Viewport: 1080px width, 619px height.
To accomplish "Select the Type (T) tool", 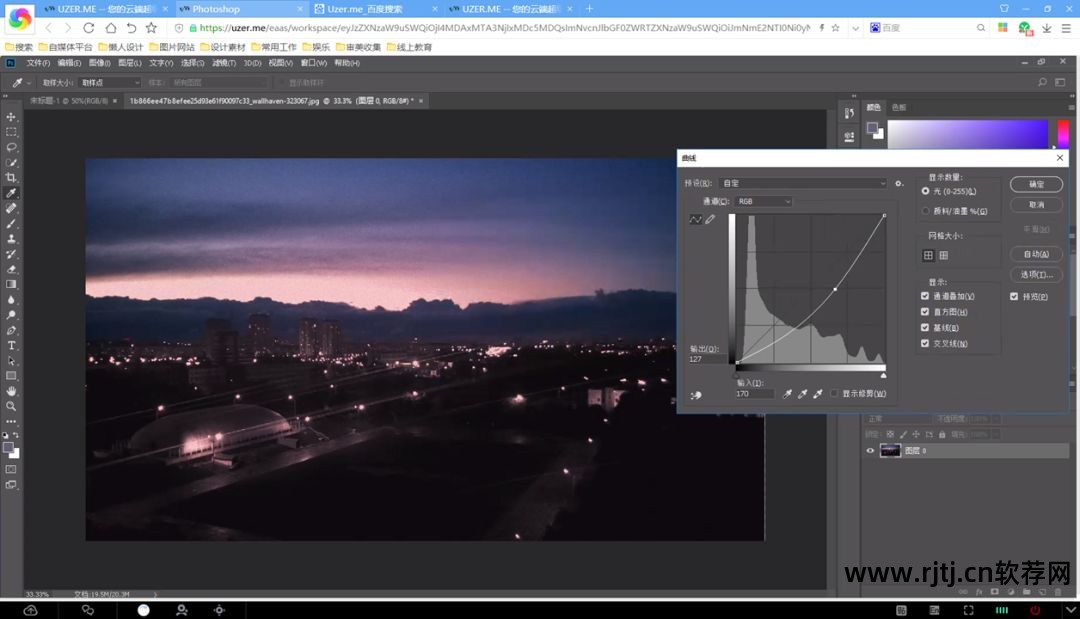I will coord(12,345).
